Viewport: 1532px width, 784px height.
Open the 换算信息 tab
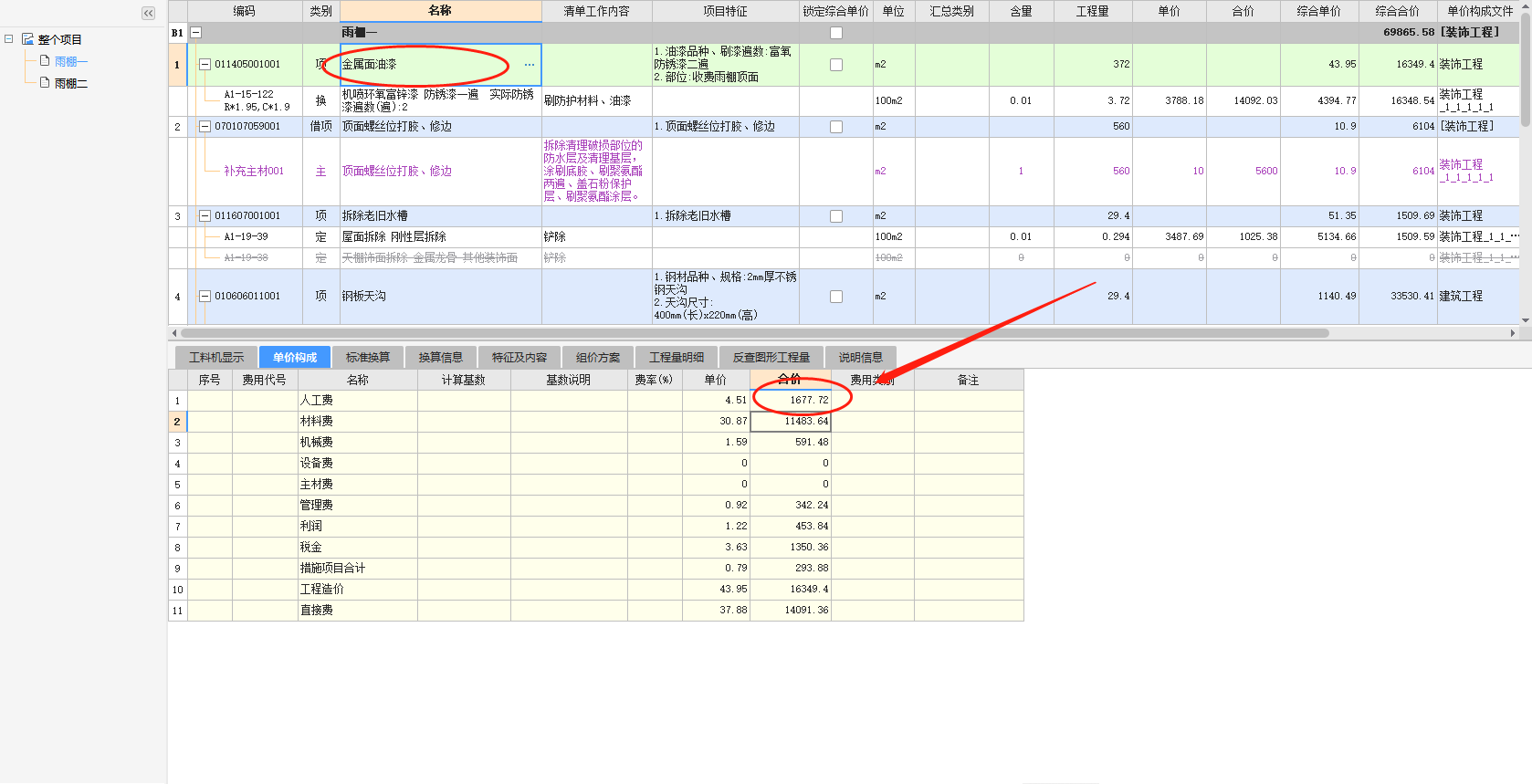tap(441, 357)
